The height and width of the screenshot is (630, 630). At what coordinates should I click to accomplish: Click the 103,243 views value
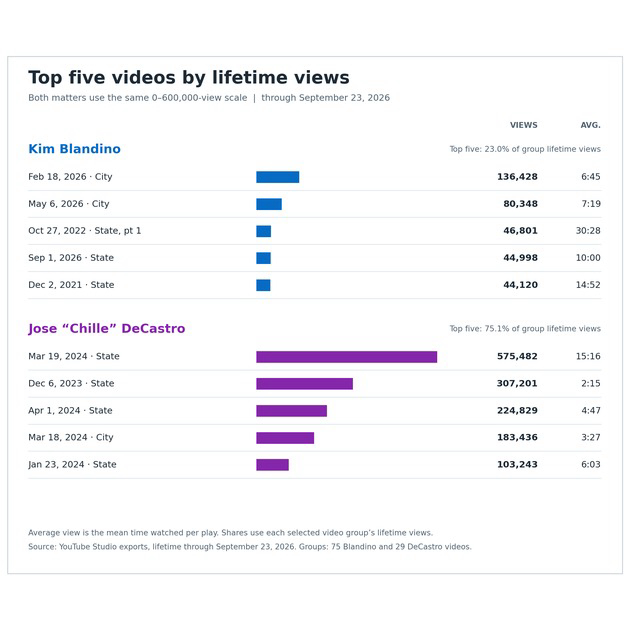pos(517,464)
